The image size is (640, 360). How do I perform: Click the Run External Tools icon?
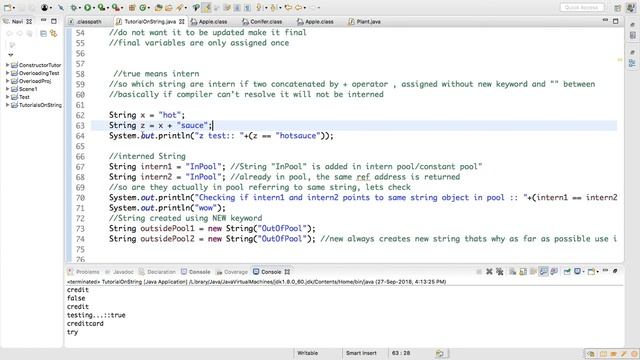(116, 7)
